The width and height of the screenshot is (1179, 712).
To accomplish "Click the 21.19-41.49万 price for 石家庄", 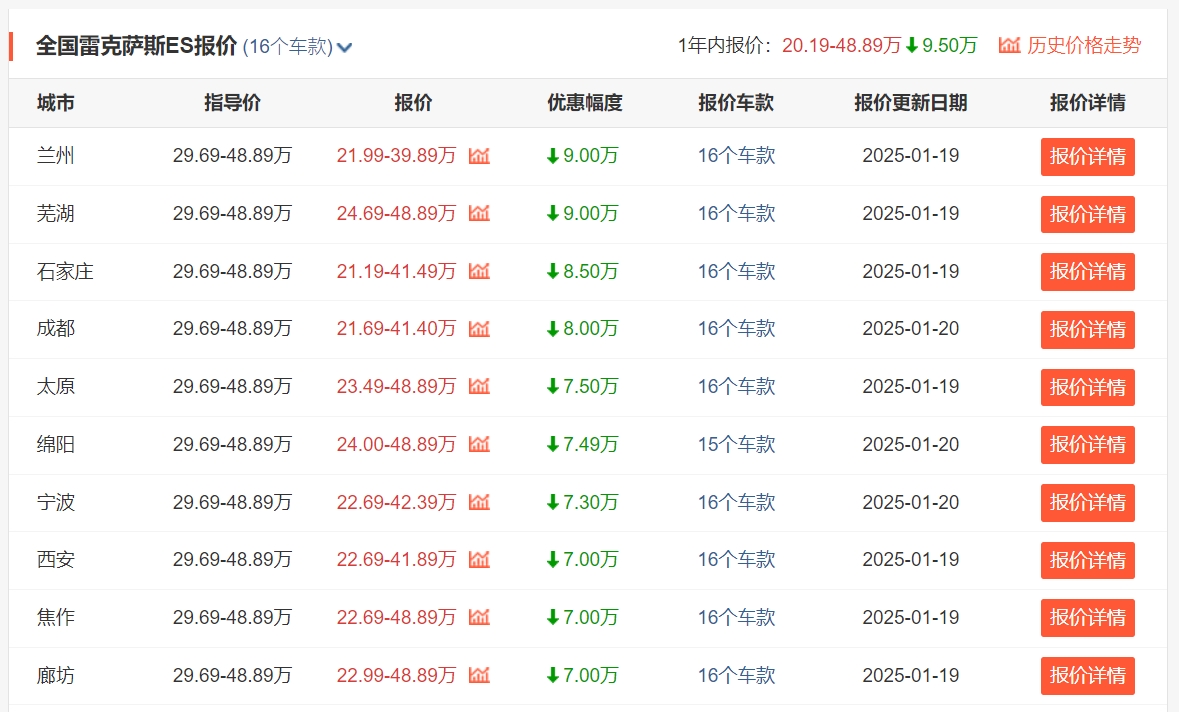I will point(396,271).
